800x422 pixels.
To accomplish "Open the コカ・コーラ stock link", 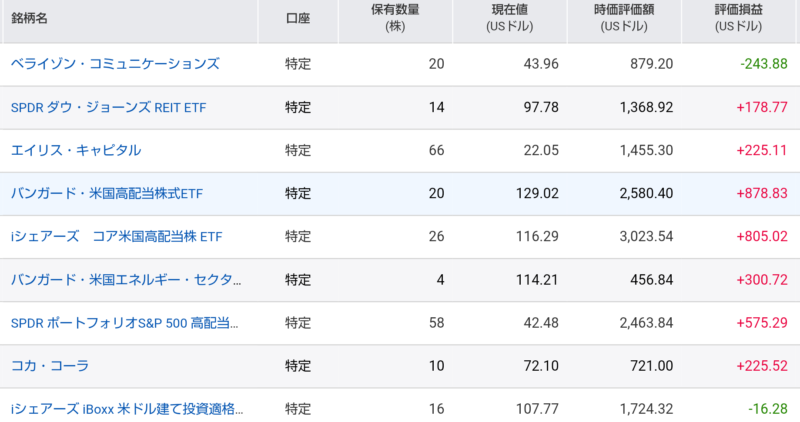I will (x=49, y=366).
